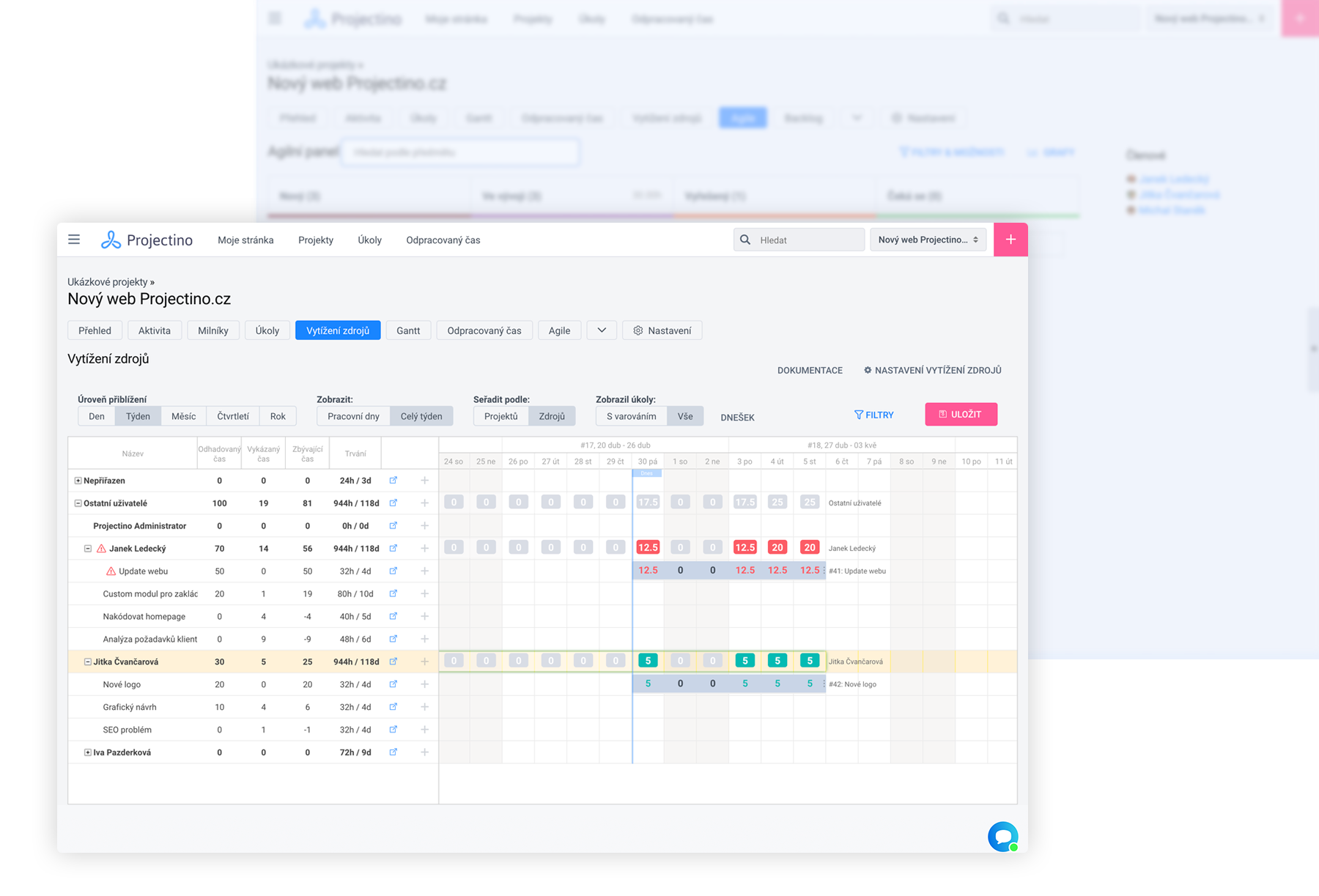The image size is (1319, 896).
Task: Click the Název column header
Action: point(133,453)
